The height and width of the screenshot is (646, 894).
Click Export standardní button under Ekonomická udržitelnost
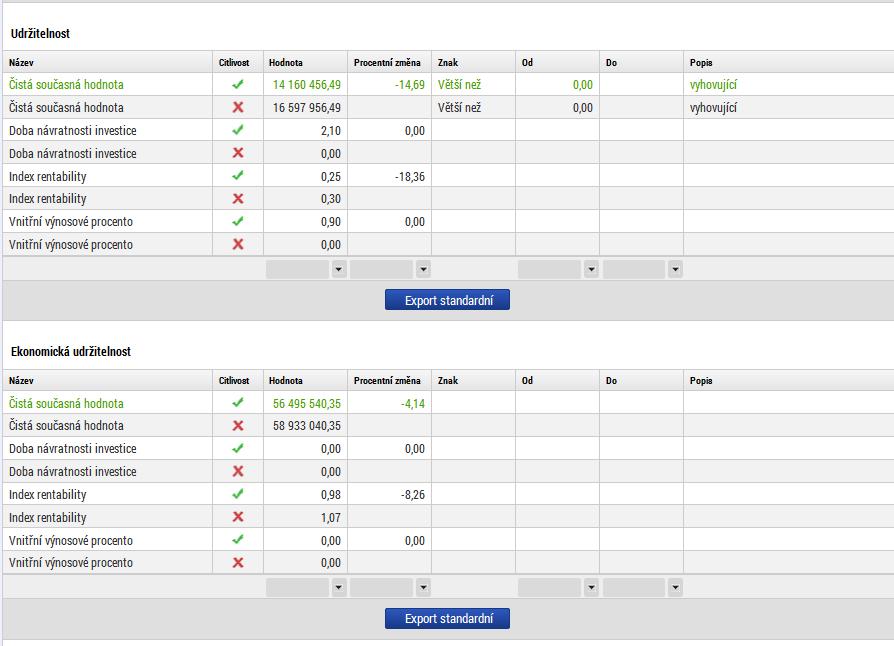point(448,618)
